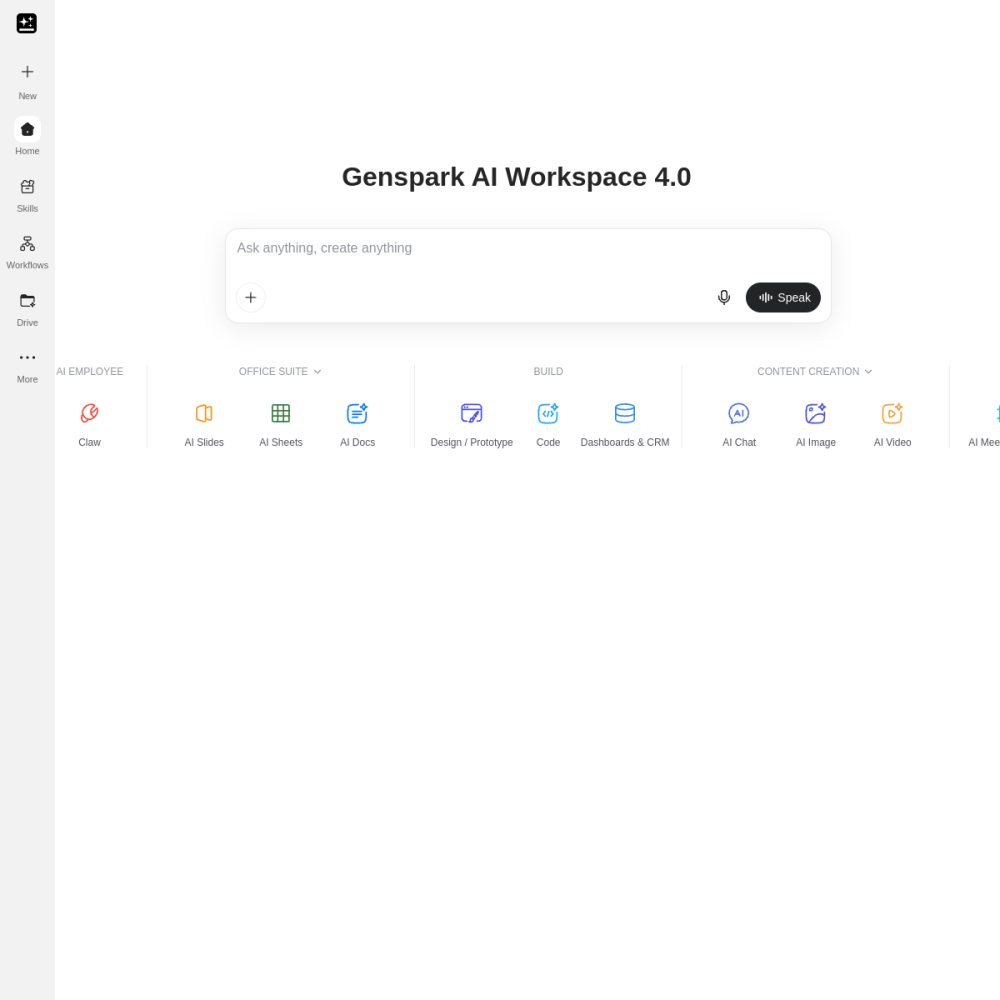1000x1000 pixels.
Task: Open AI Docs tool
Action: tap(357, 423)
